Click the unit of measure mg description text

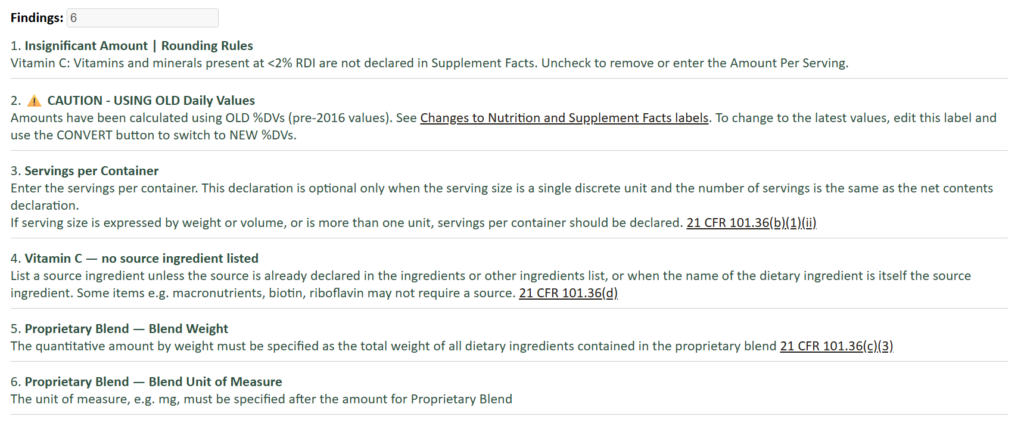260,399
